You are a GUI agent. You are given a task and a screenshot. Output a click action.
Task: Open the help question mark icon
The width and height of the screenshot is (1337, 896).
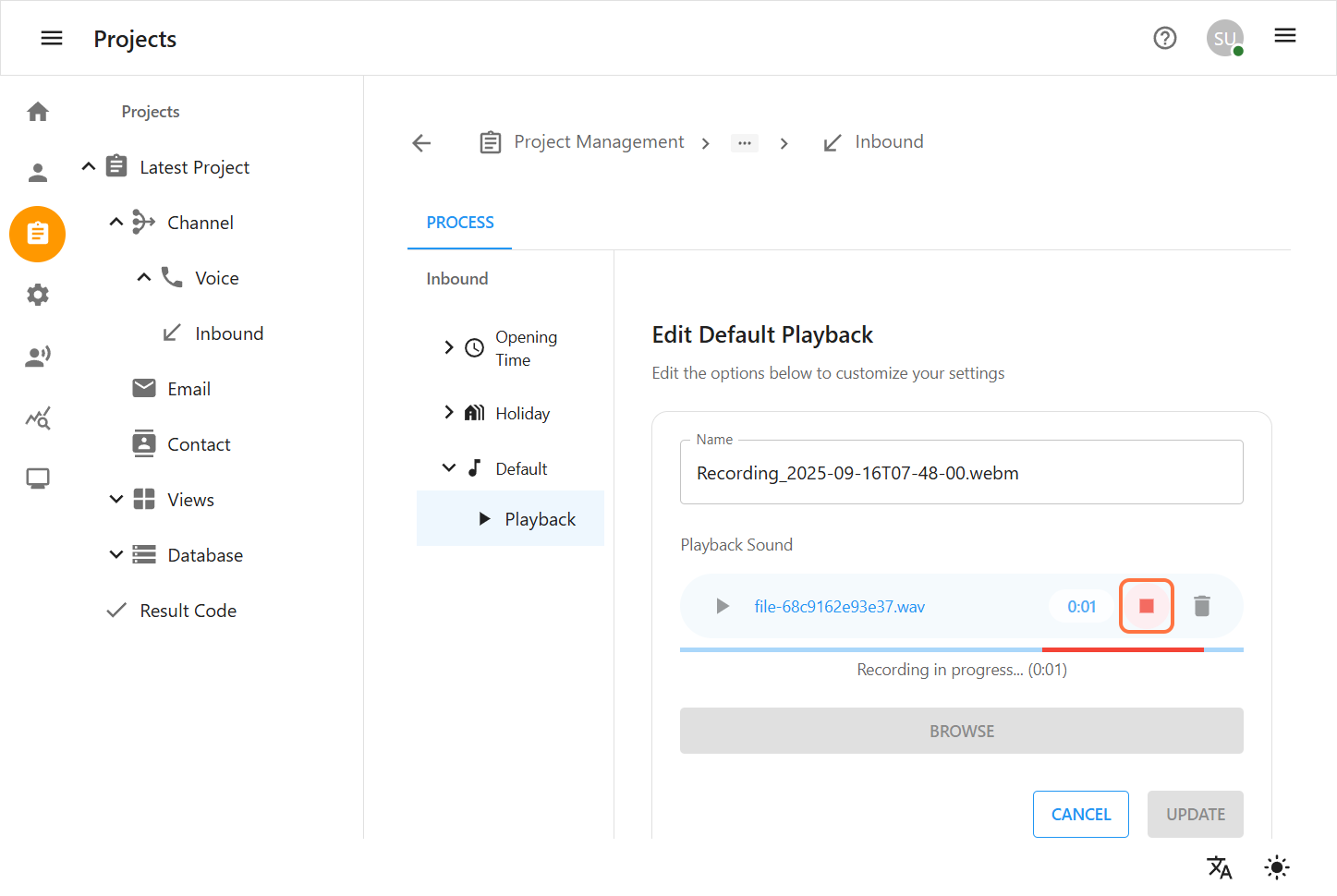[x=1164, y=38]
